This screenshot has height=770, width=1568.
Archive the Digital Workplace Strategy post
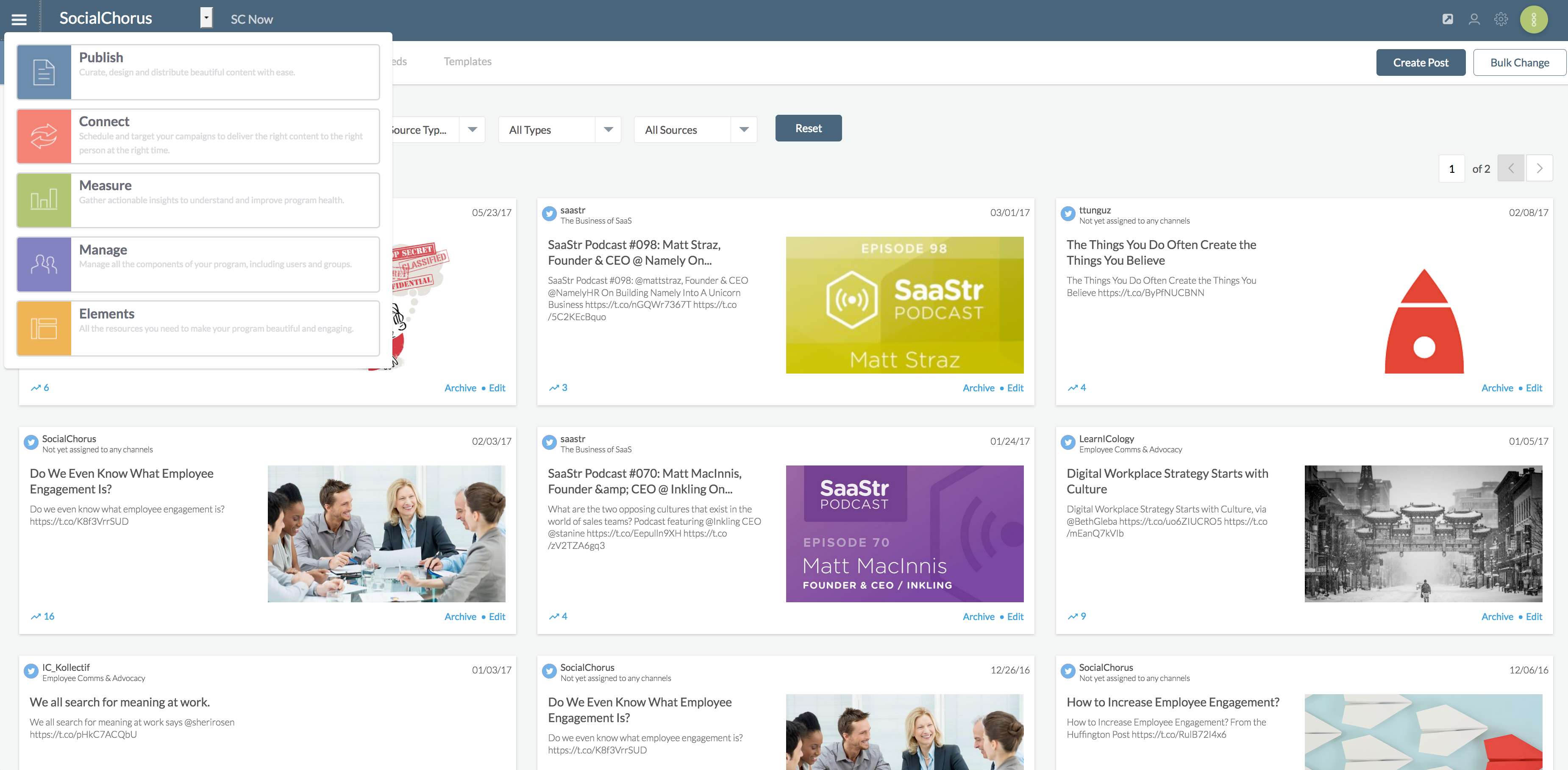coord(1497,617)
